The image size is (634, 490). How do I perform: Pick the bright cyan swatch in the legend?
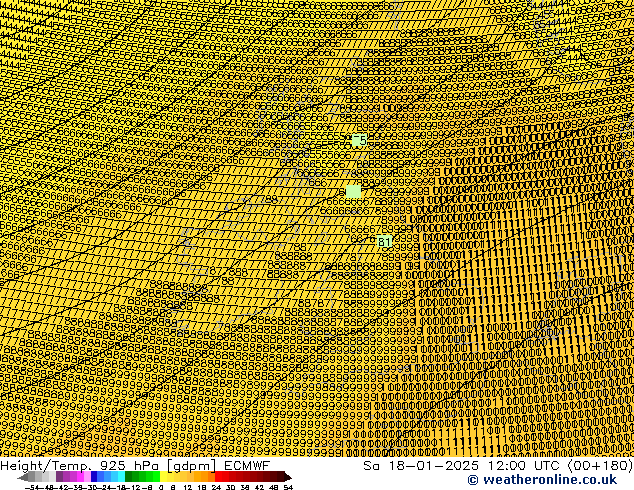click(x=121, y=477)
